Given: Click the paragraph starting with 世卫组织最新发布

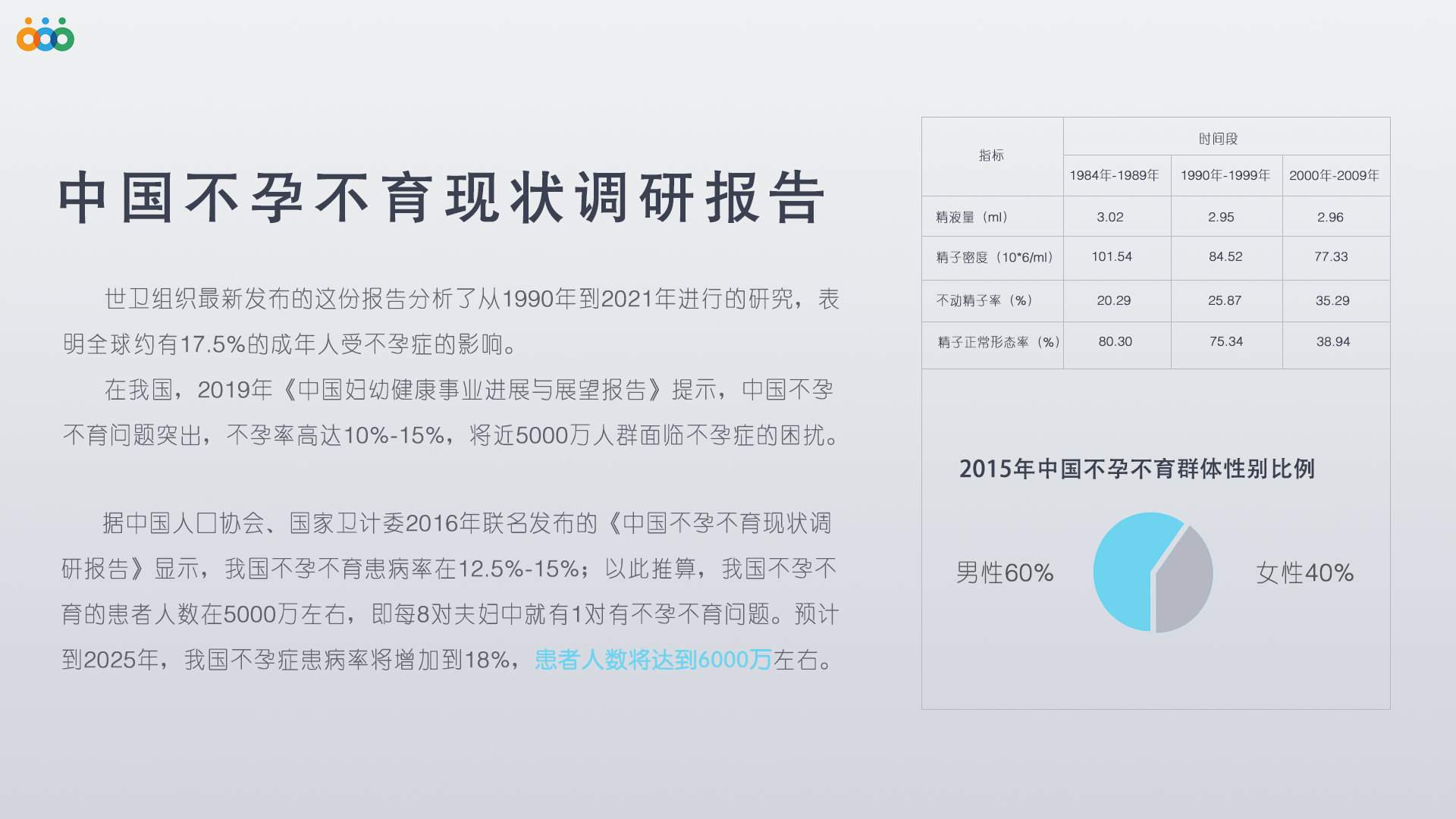Looking at the screenshot, I should 450,322.
